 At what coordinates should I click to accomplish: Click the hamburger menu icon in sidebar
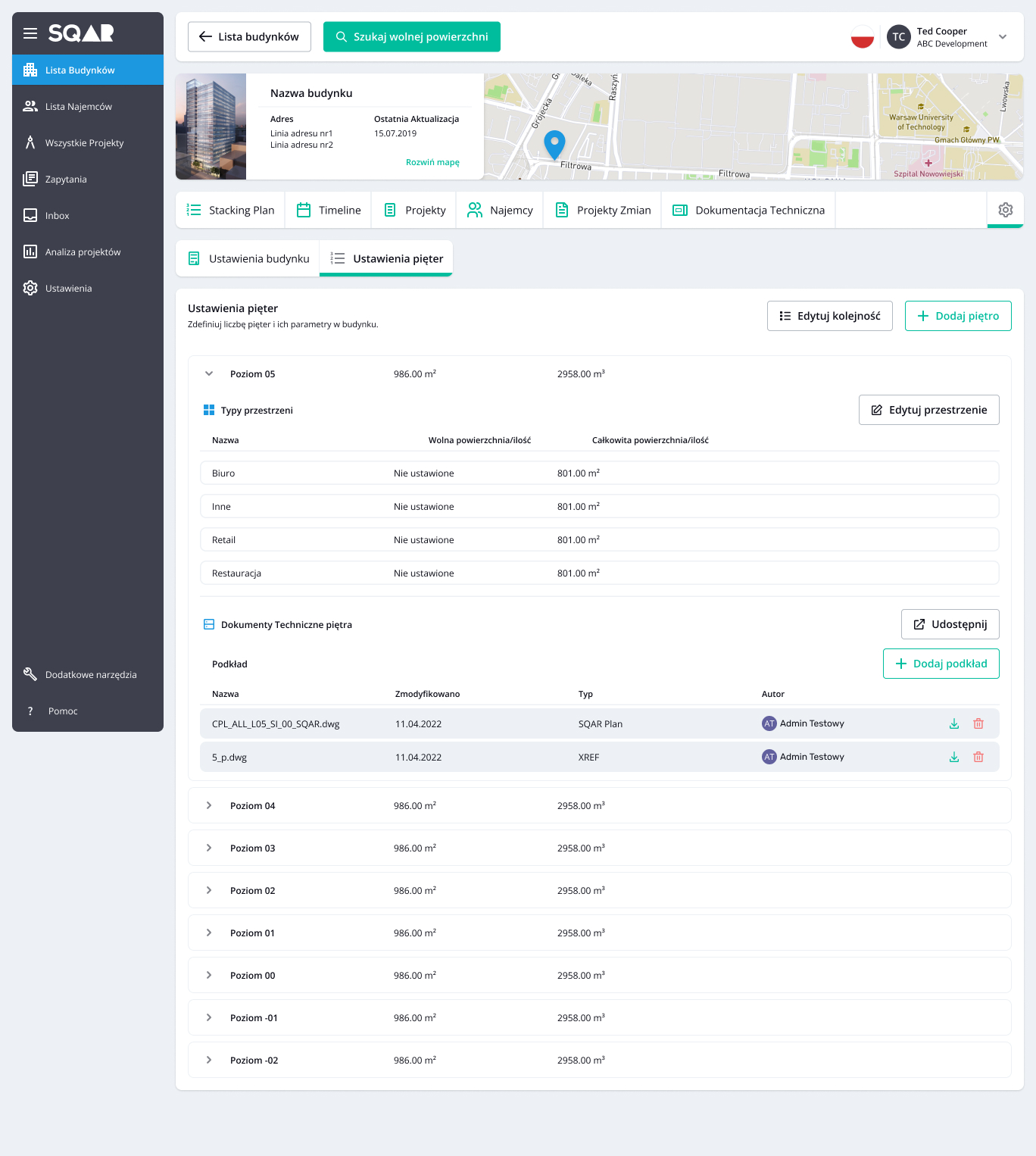[30, 33]
